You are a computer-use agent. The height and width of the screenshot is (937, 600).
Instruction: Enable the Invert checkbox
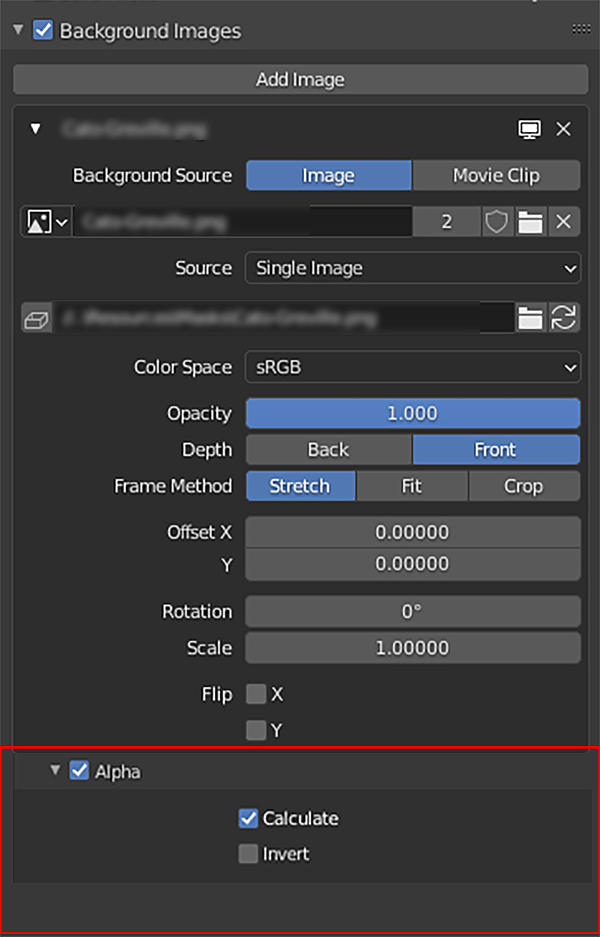click(248, 854)
